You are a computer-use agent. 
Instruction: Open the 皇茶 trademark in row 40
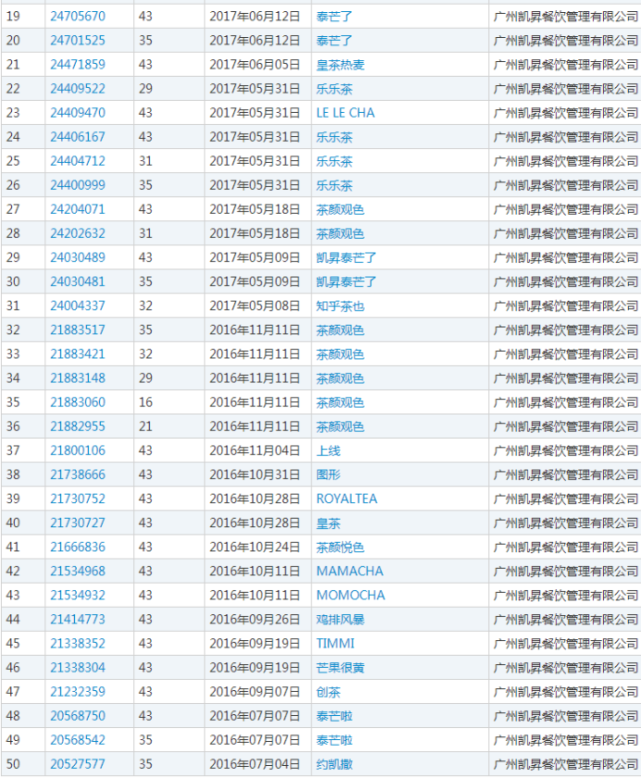point(328,523)
